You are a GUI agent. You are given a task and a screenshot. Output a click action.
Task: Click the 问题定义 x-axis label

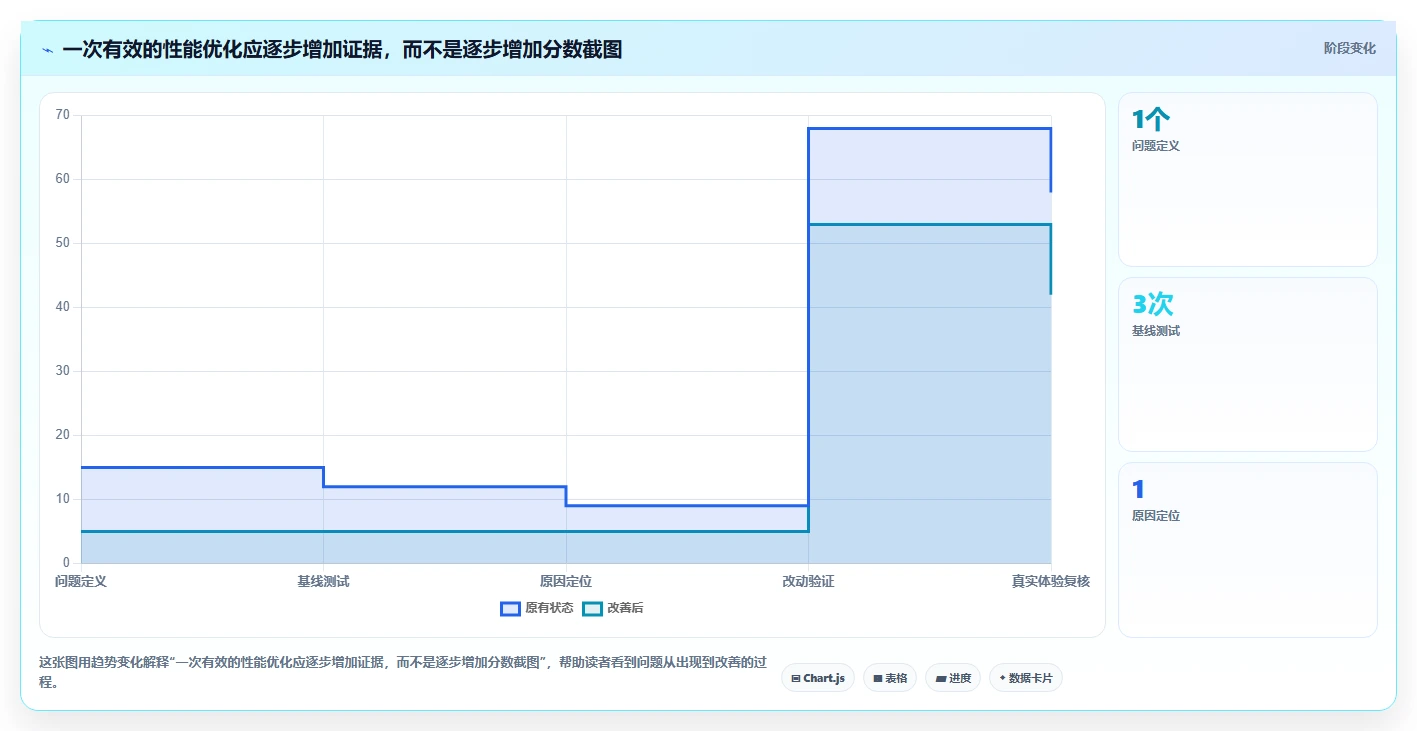point(81,581)
